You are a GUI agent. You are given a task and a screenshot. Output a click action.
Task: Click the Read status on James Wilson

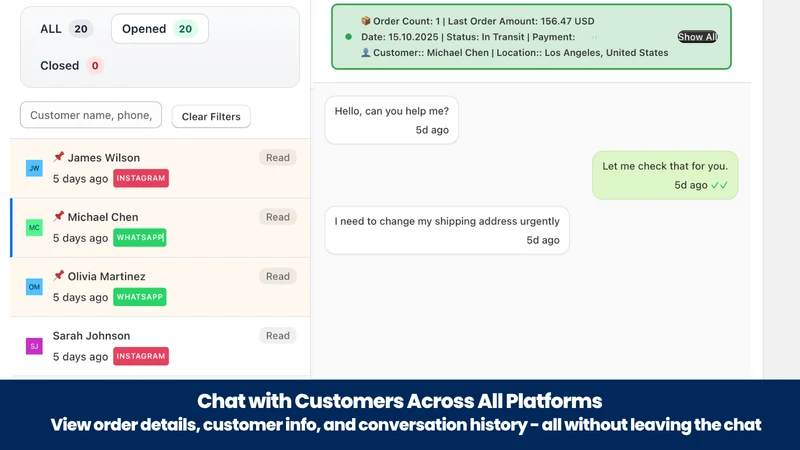278,158
